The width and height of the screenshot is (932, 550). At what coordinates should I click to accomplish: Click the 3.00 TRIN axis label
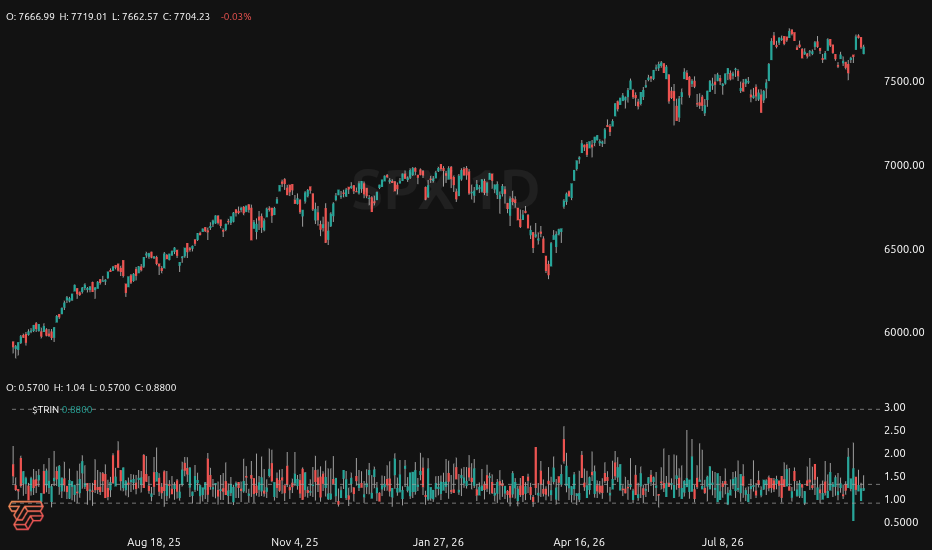[895, 407]
